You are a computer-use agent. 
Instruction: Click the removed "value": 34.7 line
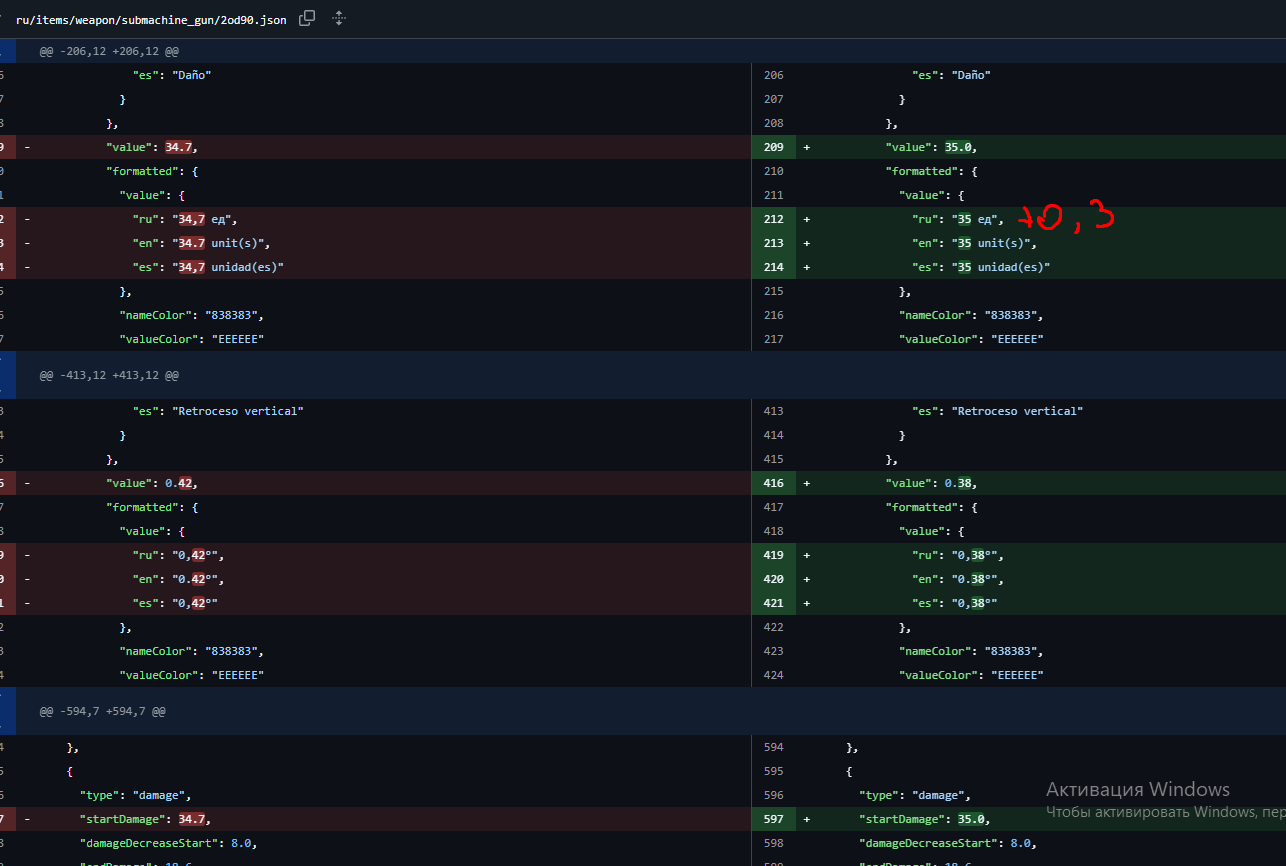click(x=158, y=147)
